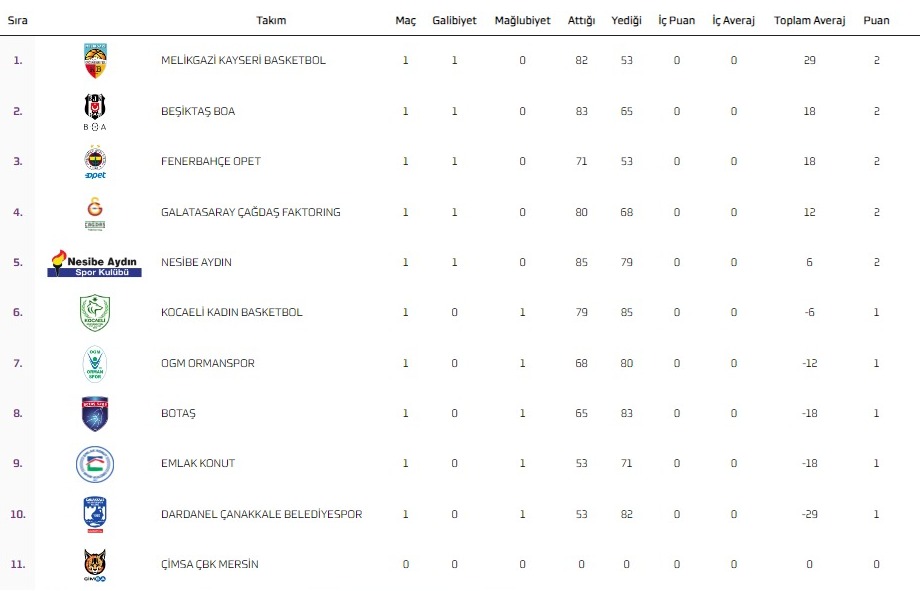
Task: Click the Emlak Konut team logo
Action: coord(95,464)
